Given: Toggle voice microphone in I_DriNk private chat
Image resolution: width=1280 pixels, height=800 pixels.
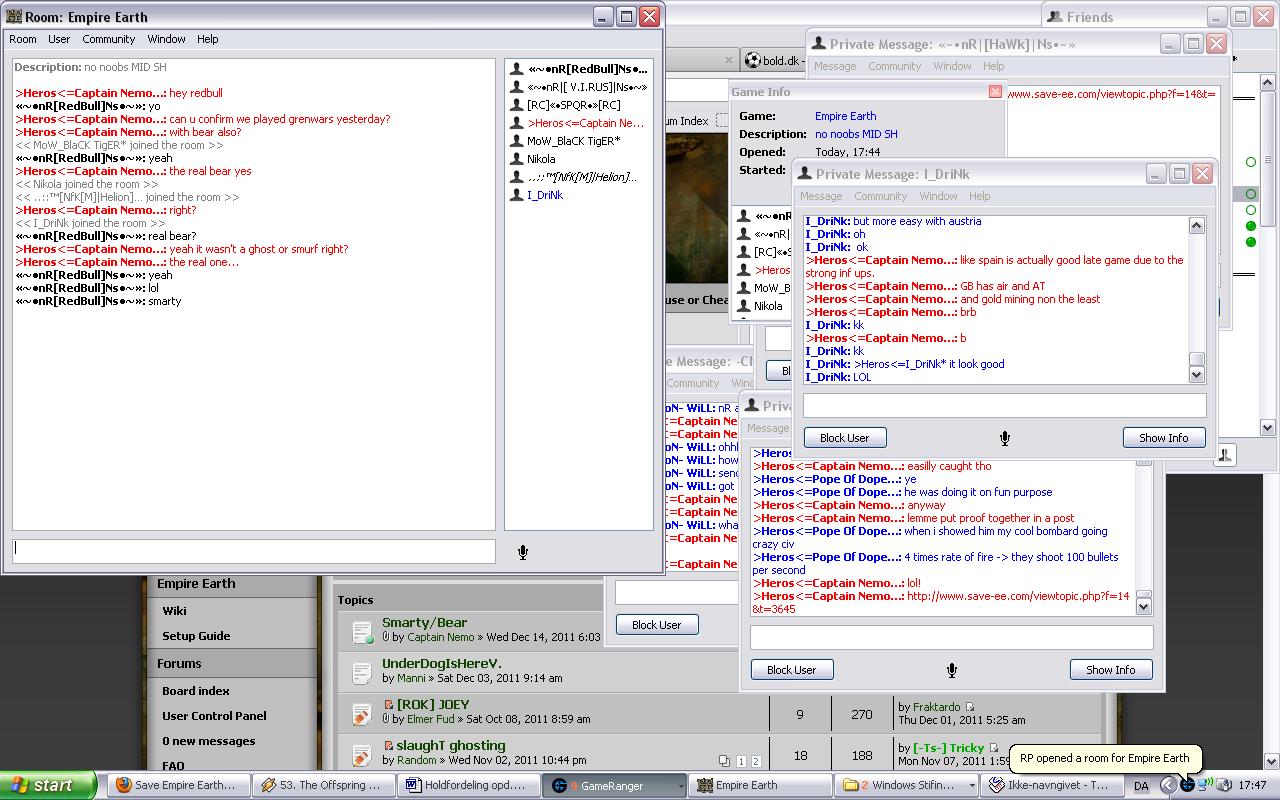Looking at the screenshot, I should click(1004, 438).
